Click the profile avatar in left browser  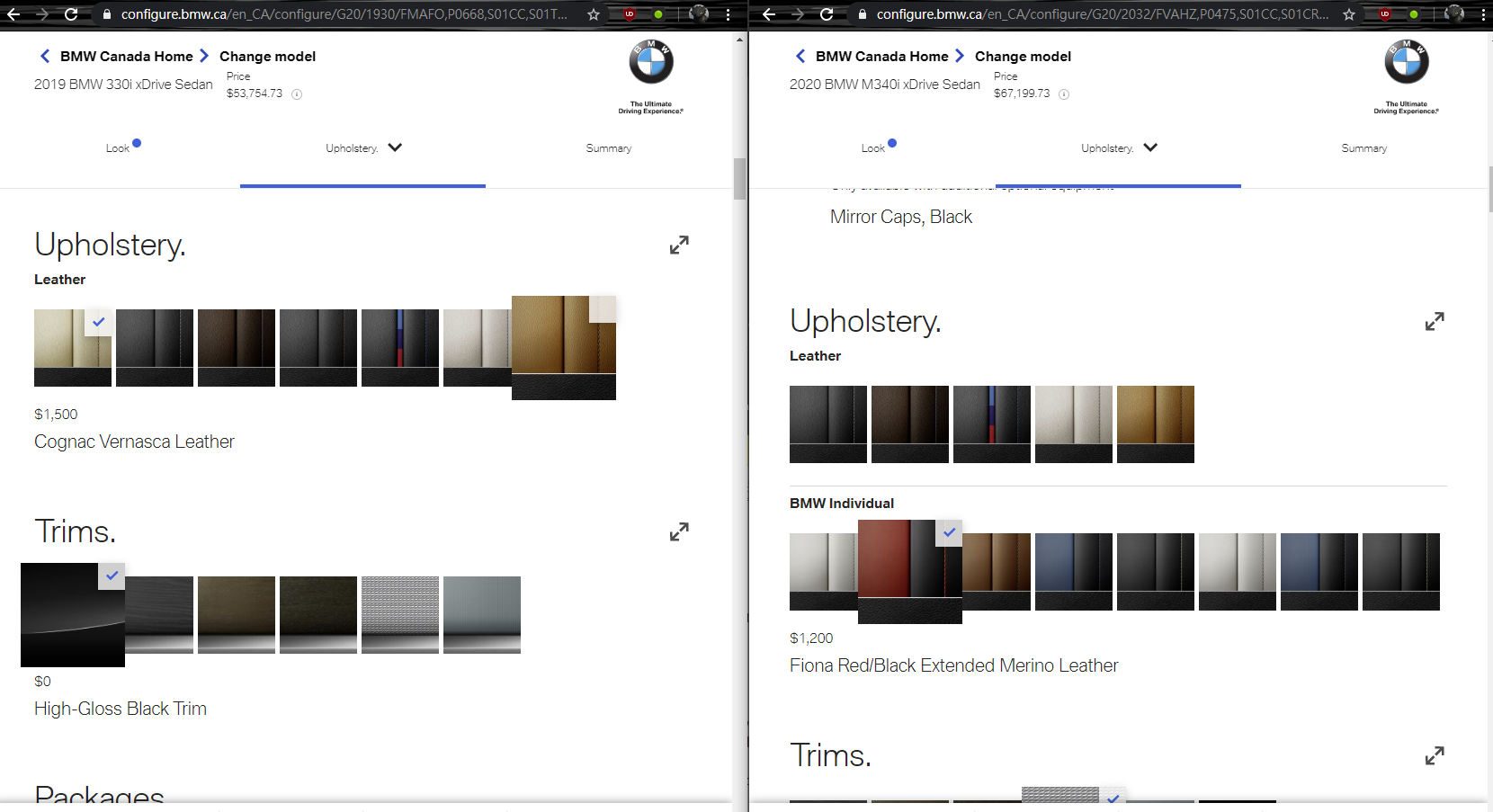(x=699, y=13)
